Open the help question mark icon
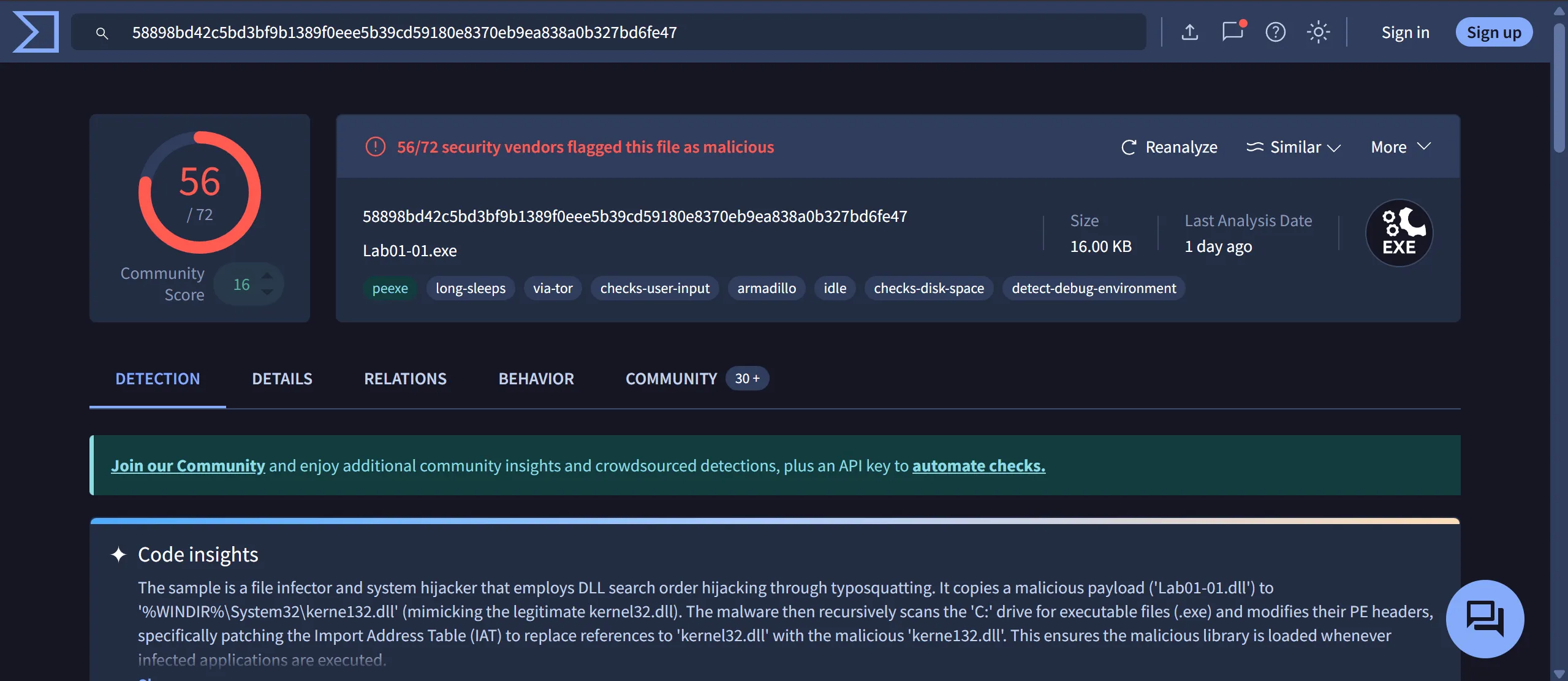The height and width of the screenshot is (681, 1568). coord(1275,32)
